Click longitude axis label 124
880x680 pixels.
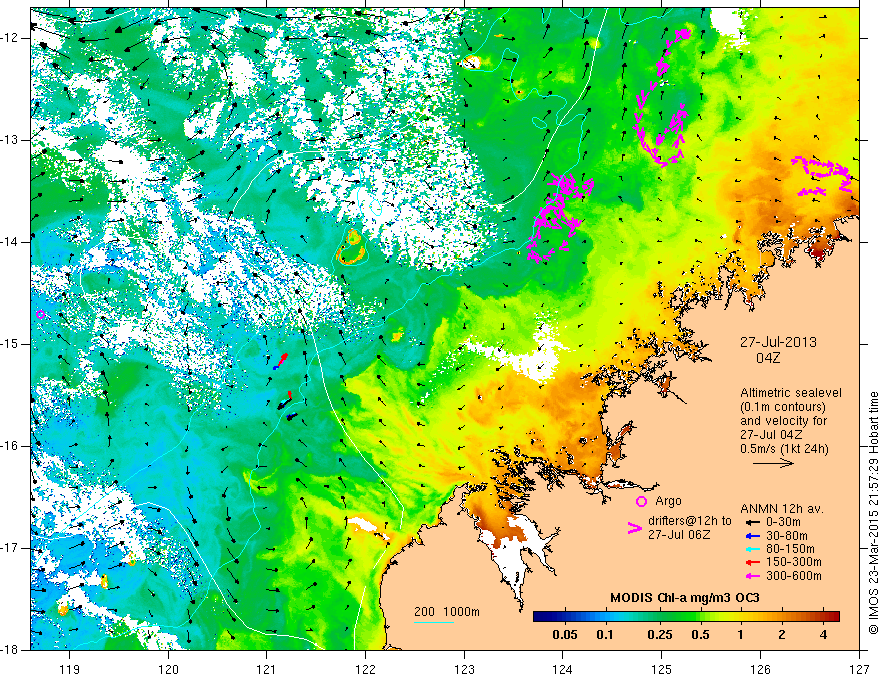tap(563, 669)
